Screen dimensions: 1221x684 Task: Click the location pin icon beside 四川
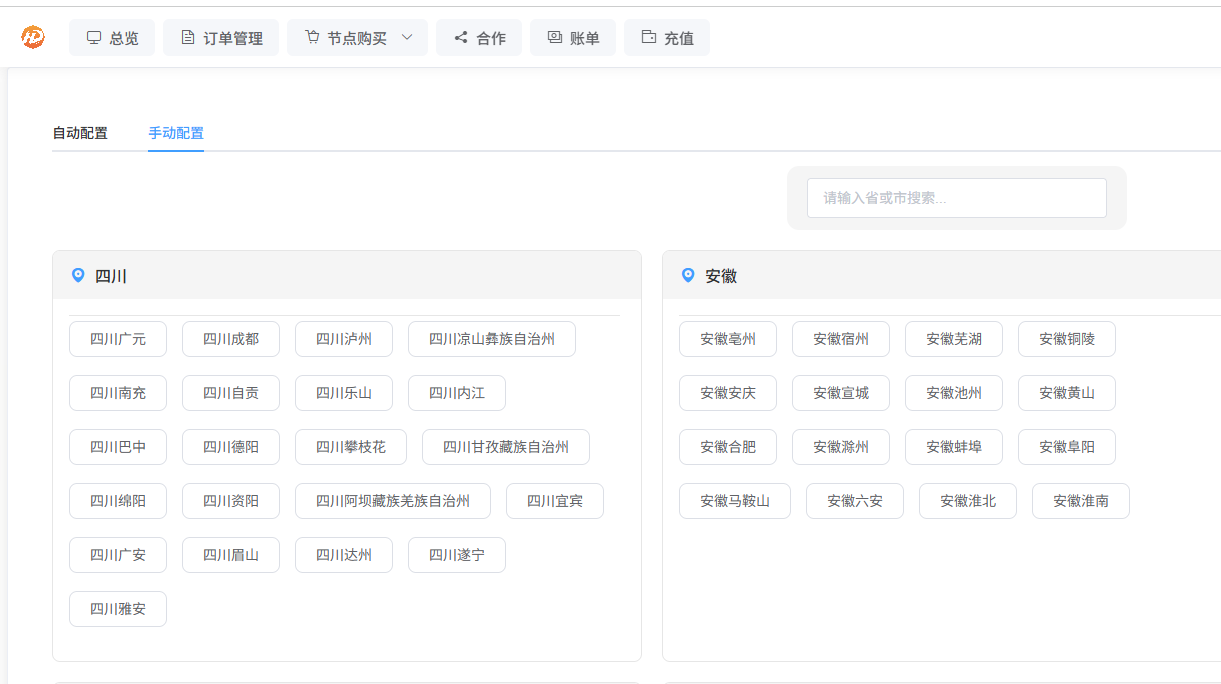[x=78, y=275]
